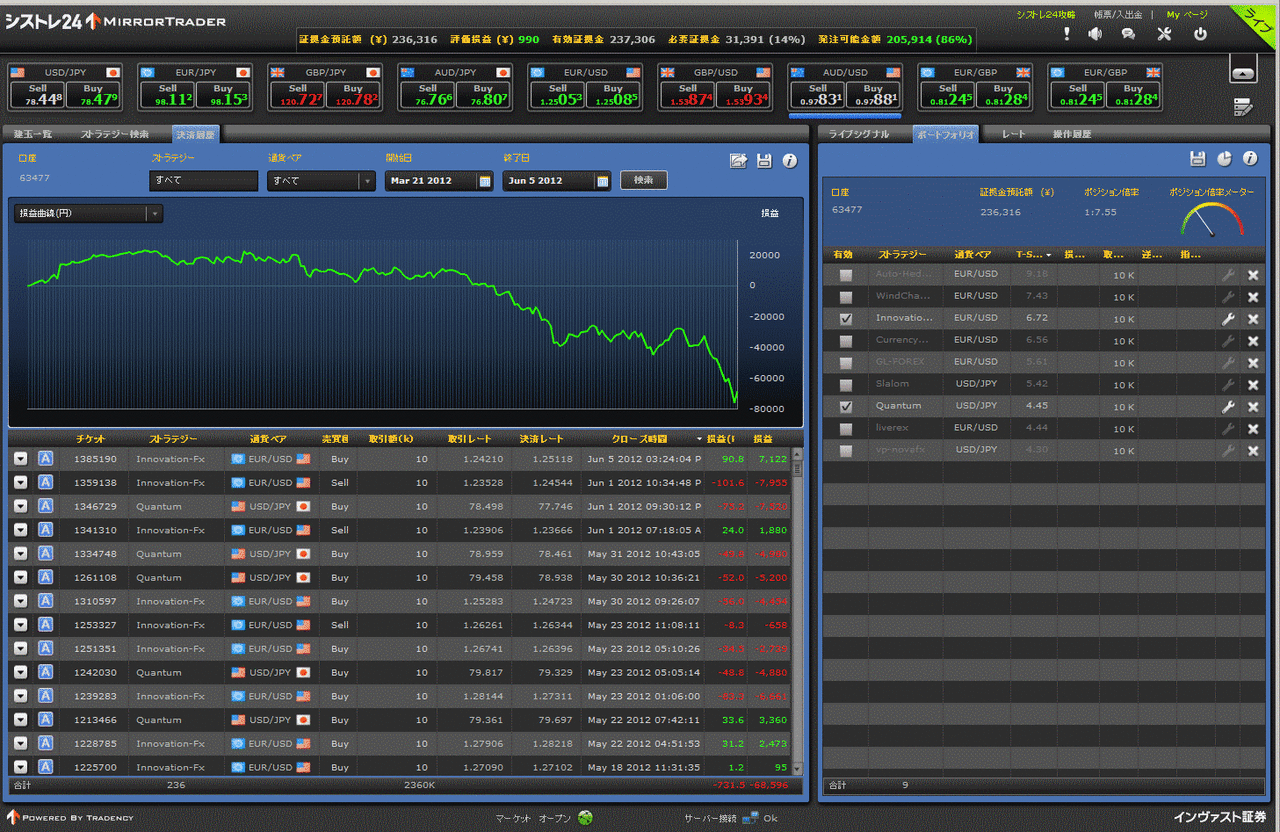Mute sound with the speaker icon

pos(1095,34)
